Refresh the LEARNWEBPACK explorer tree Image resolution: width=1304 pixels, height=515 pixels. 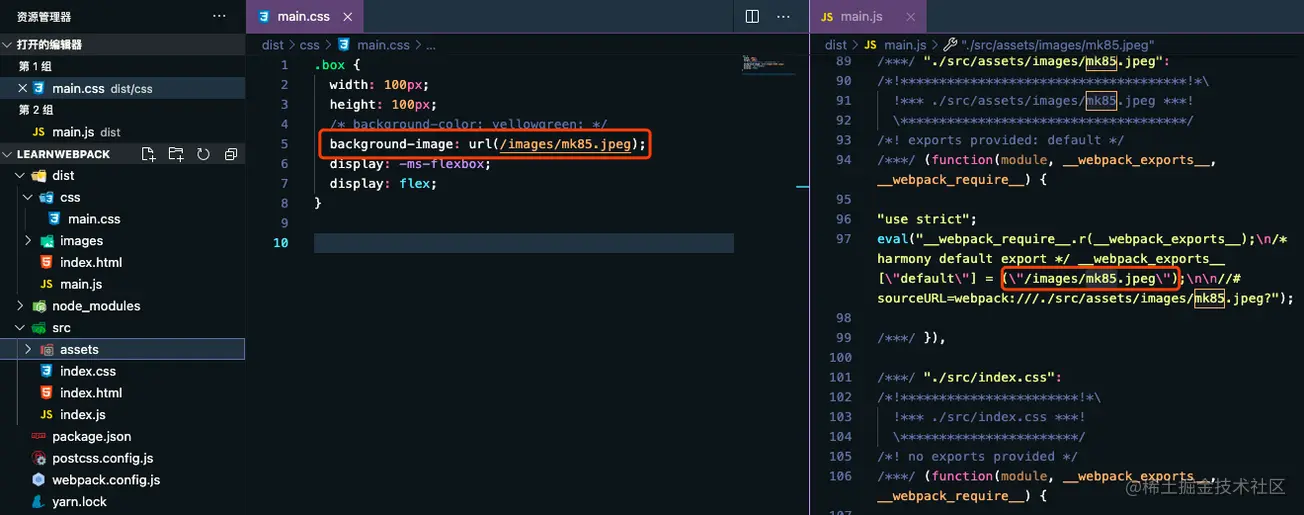(x=203, y=154)
